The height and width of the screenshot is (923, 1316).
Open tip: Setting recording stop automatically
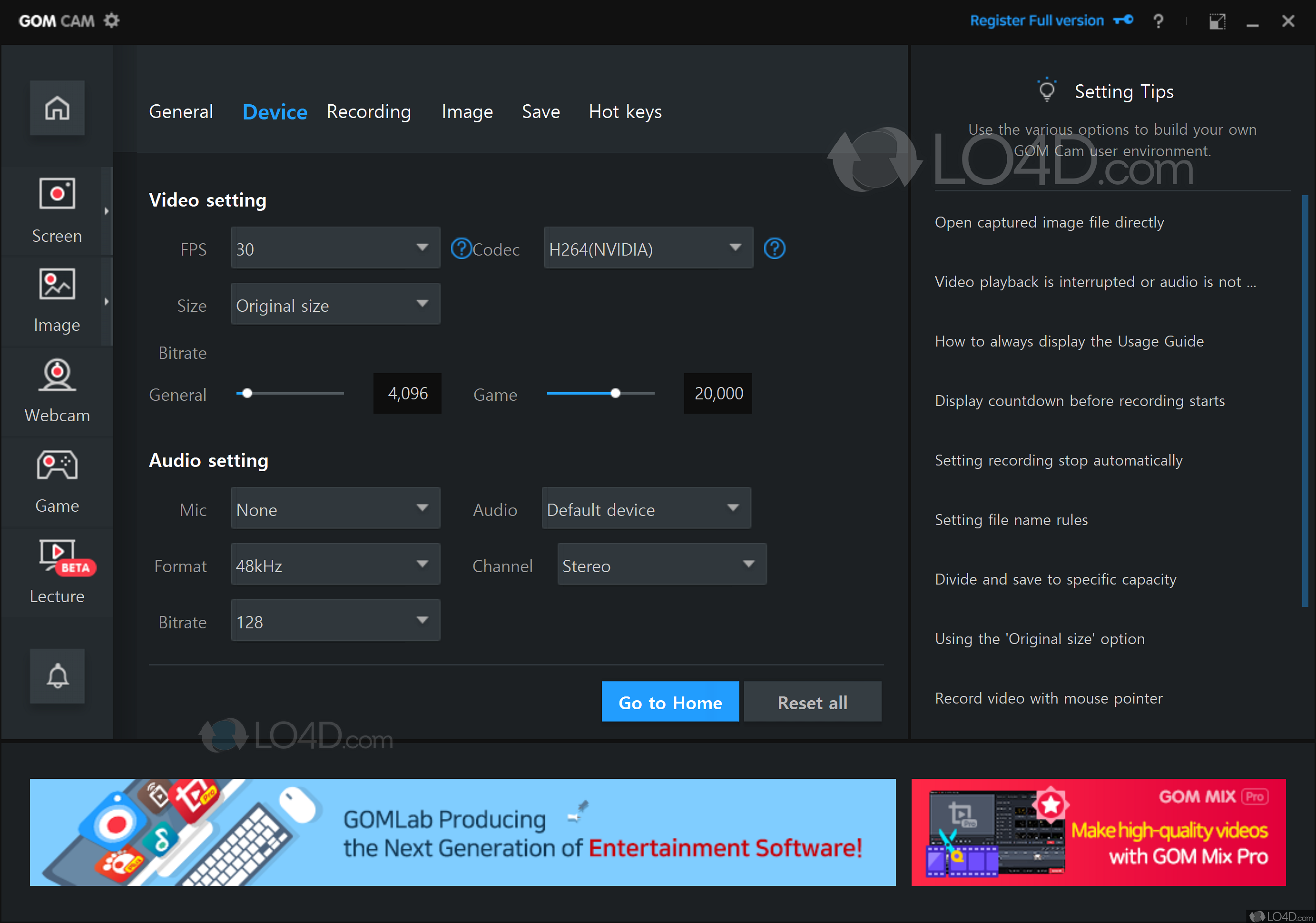tap(1058, 460)
